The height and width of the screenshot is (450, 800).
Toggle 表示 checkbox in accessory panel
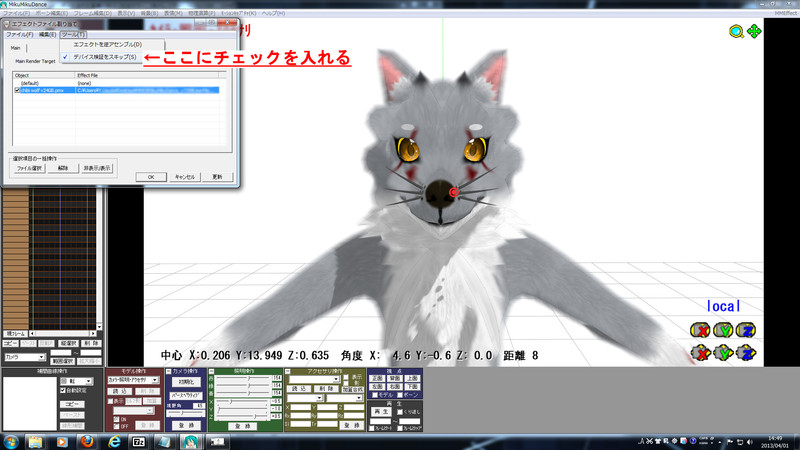345,377
